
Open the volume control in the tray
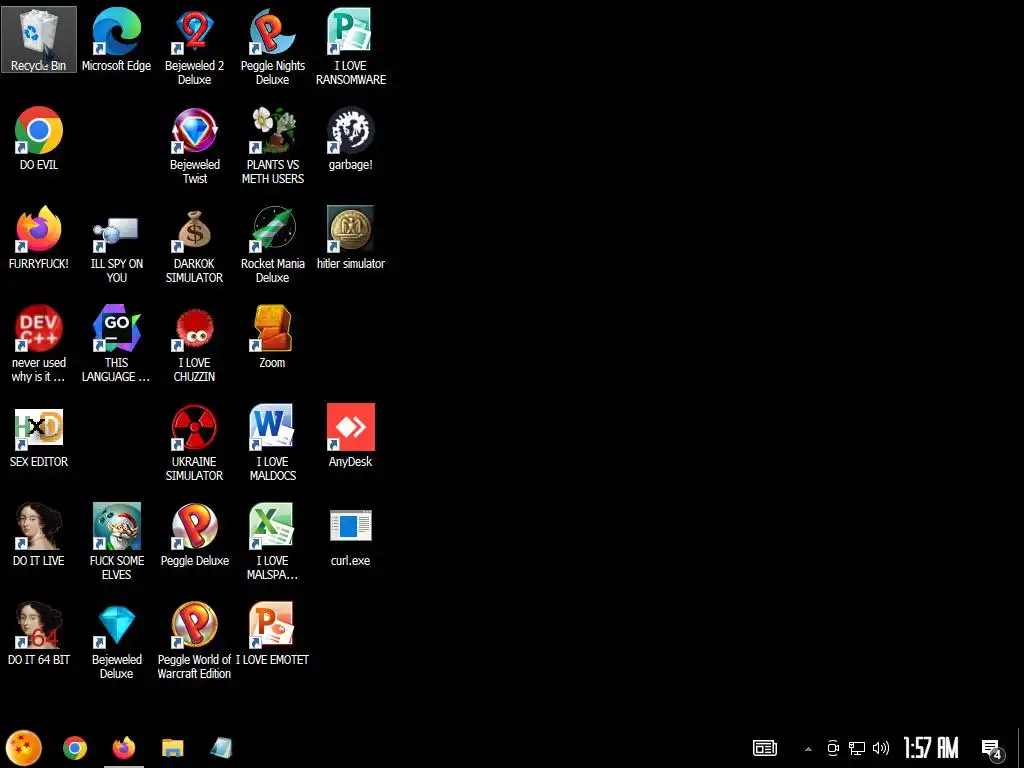pyautogui.click(x=881, y=748)
